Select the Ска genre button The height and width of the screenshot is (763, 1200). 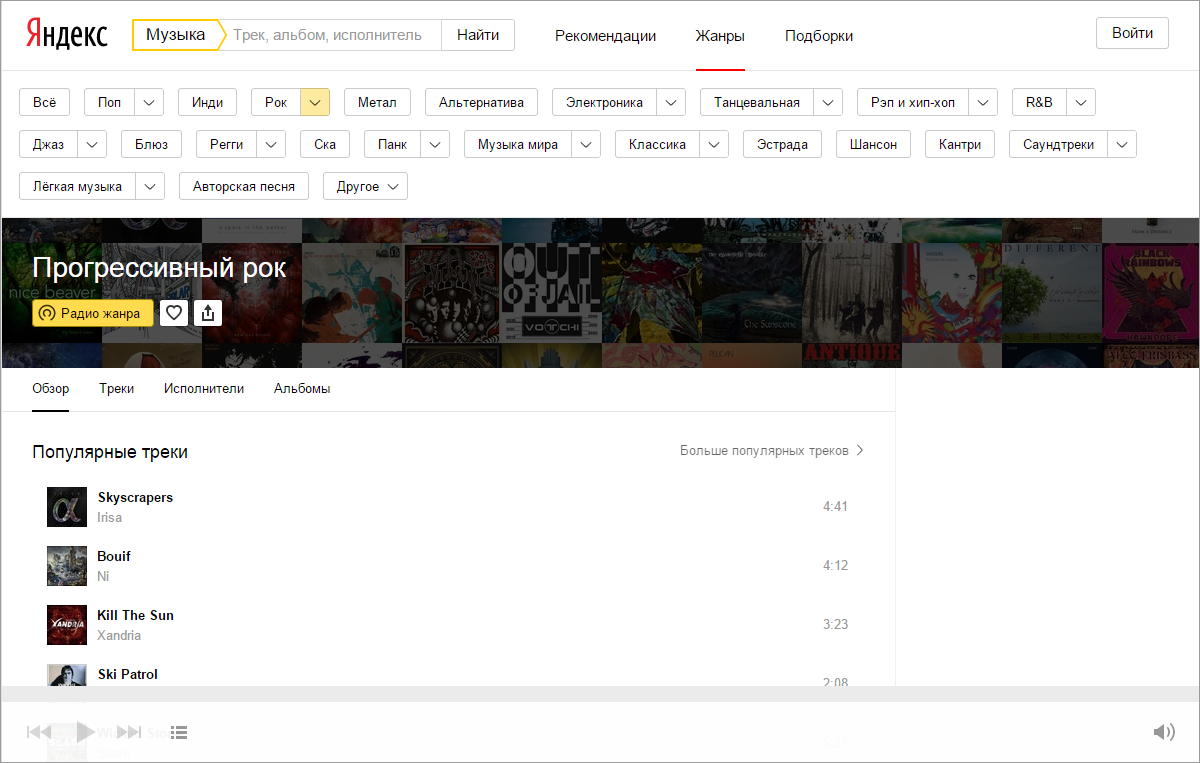click(x=325, y=144)
